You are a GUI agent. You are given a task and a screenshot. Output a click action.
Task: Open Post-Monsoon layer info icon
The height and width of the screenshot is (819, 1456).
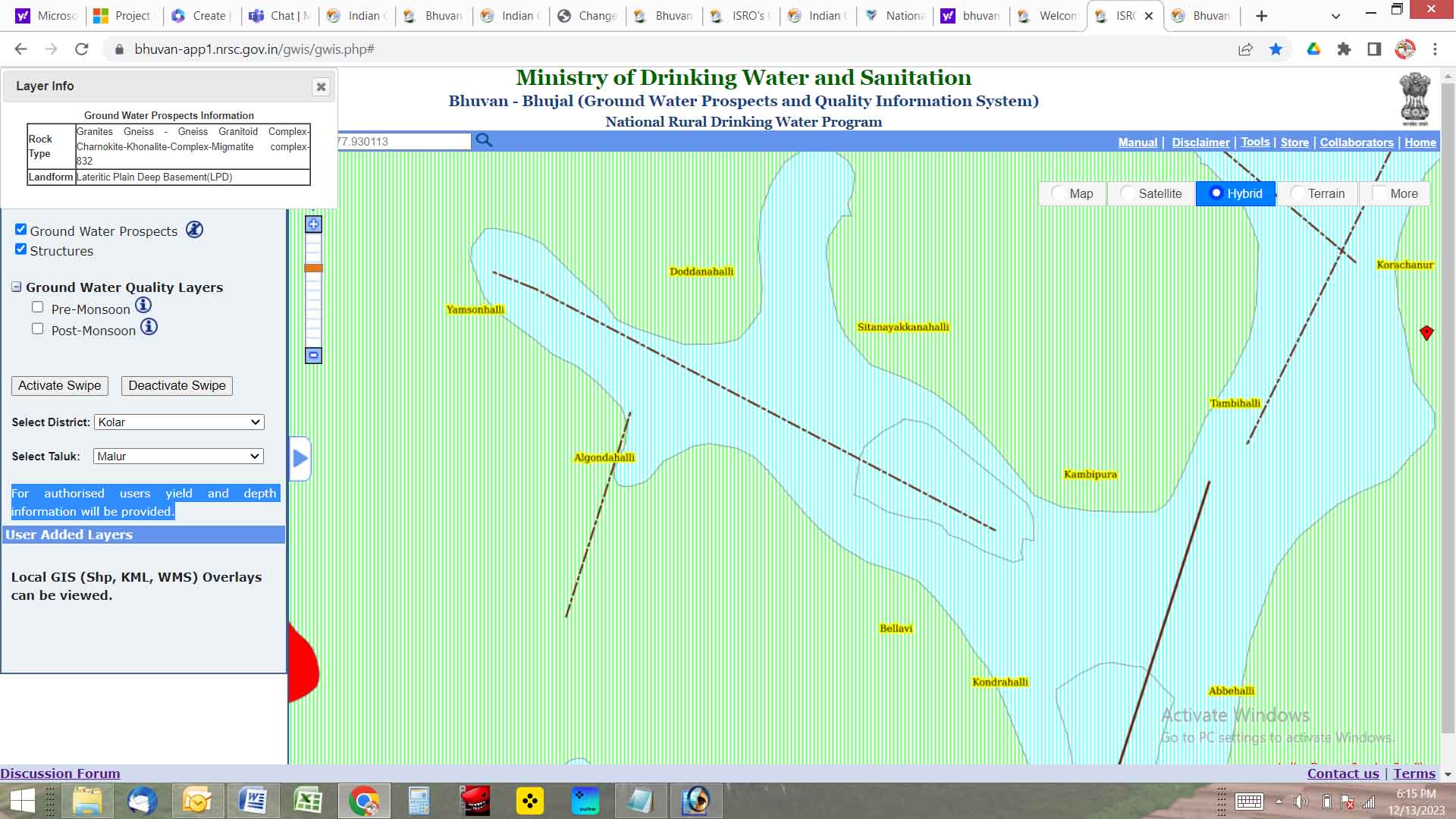(x=149, y=327)
